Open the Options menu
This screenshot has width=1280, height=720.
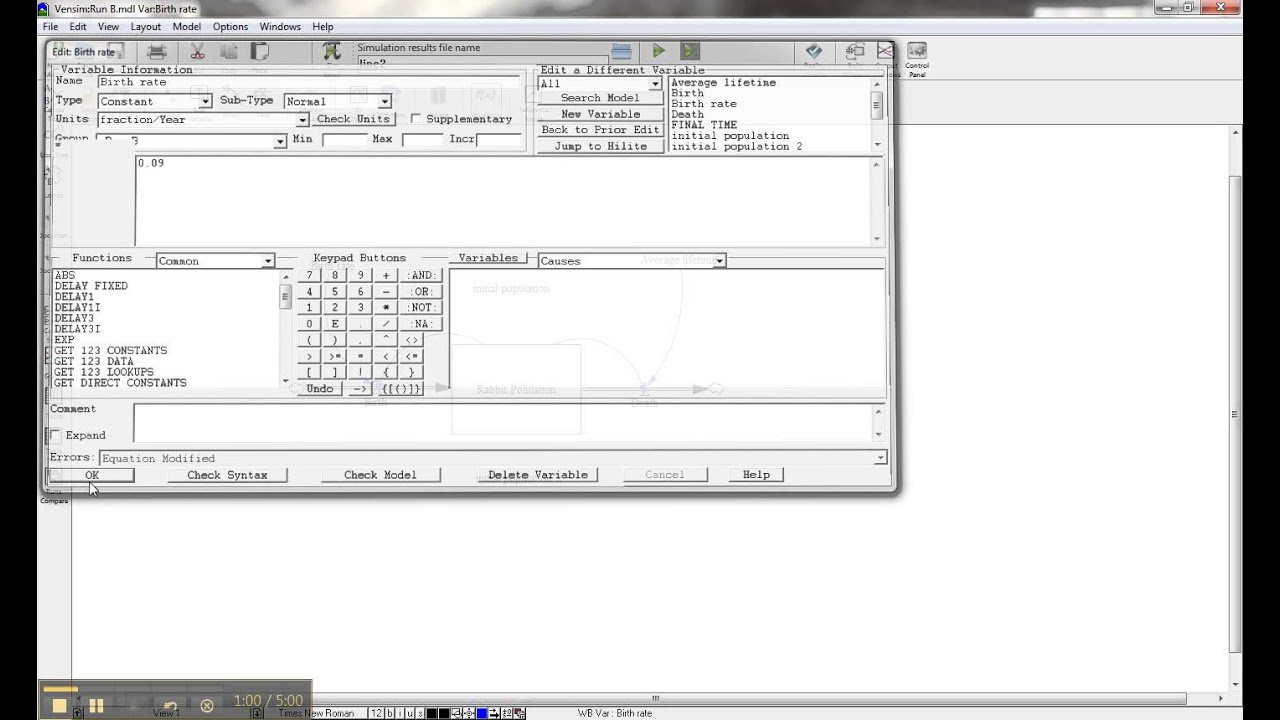[231, 27]
